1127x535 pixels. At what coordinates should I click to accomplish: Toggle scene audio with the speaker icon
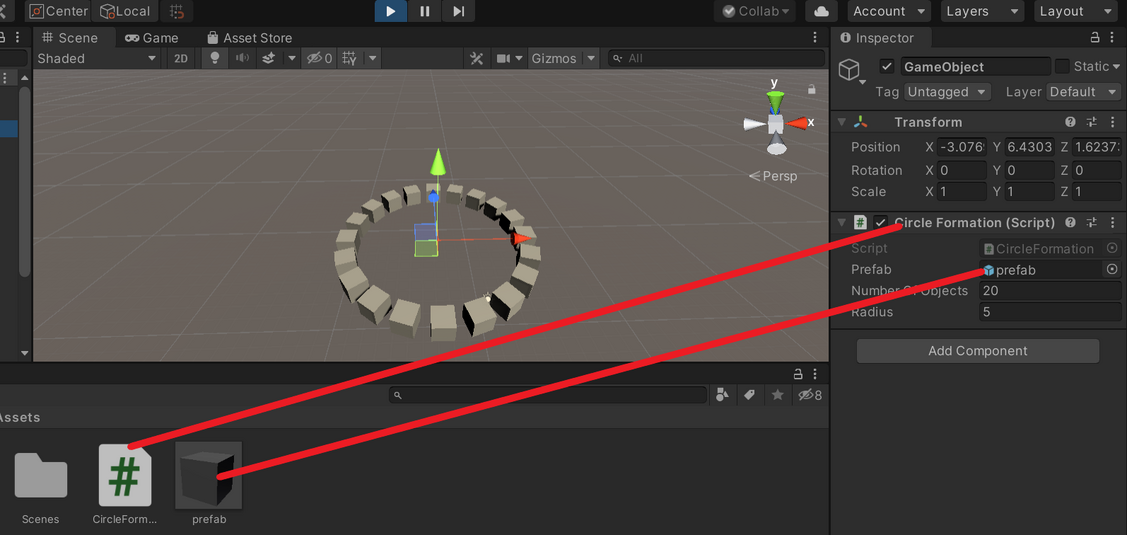click(x=241, y=58)
